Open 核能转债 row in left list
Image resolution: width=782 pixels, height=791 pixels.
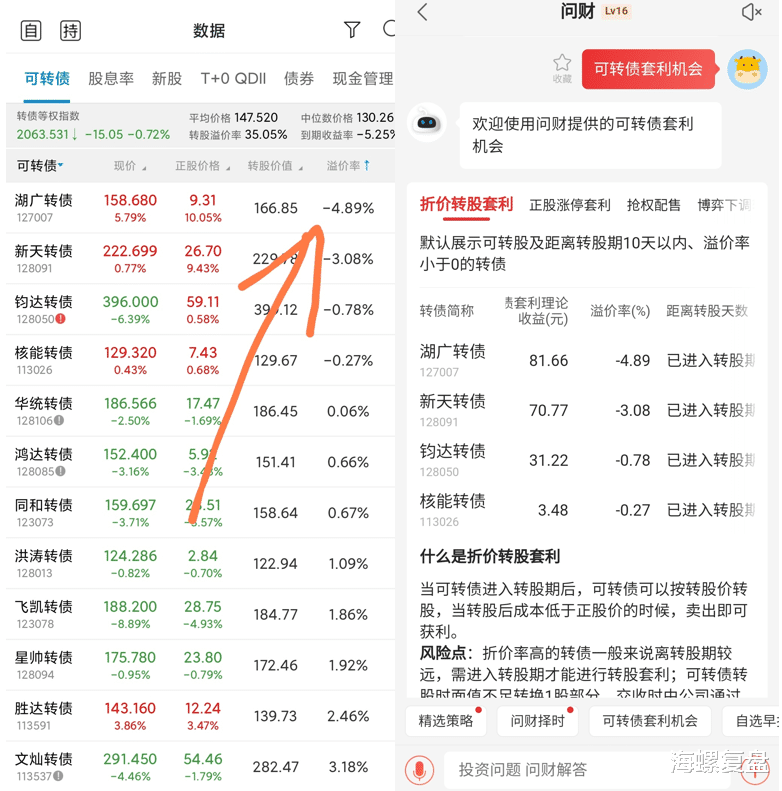[200, 361]
